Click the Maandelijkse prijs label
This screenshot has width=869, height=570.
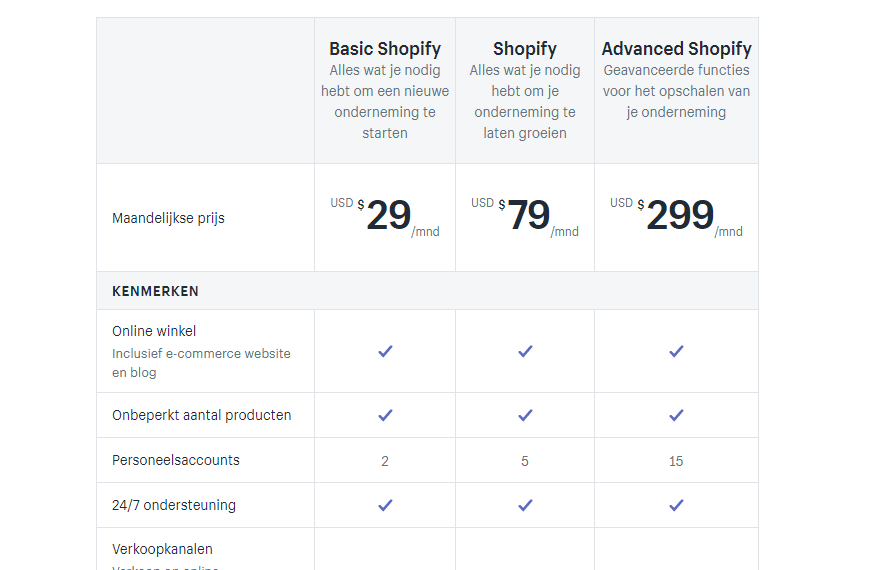pos(168,218)
